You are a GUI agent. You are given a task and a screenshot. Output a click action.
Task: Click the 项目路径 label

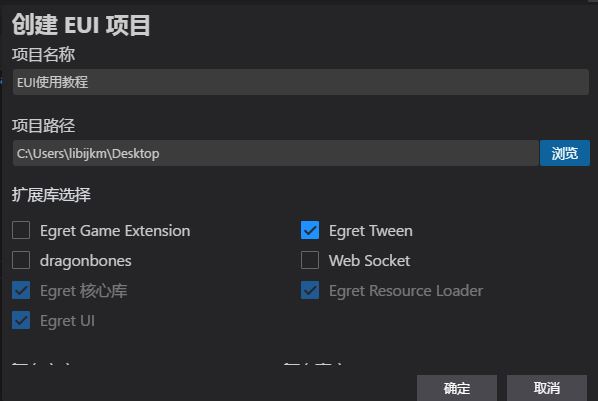[x=43, y=126]
